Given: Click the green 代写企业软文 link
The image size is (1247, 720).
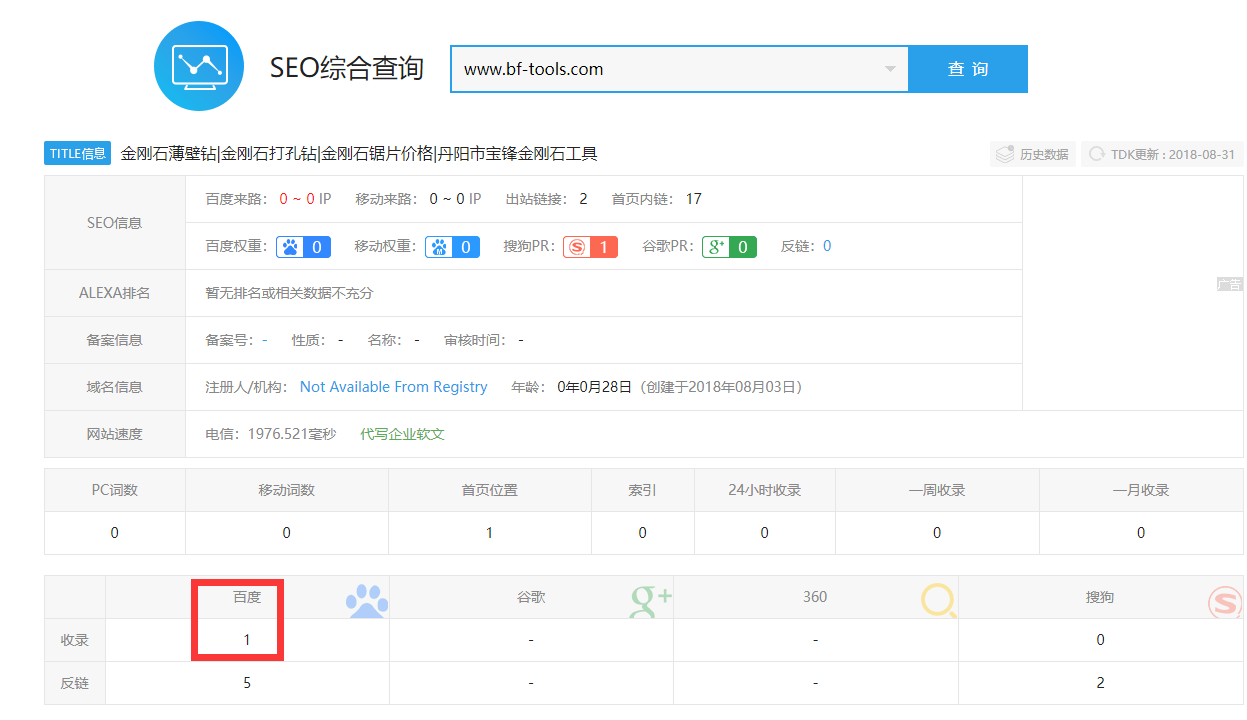Looking at the screenshot, I should pos(401,434).
